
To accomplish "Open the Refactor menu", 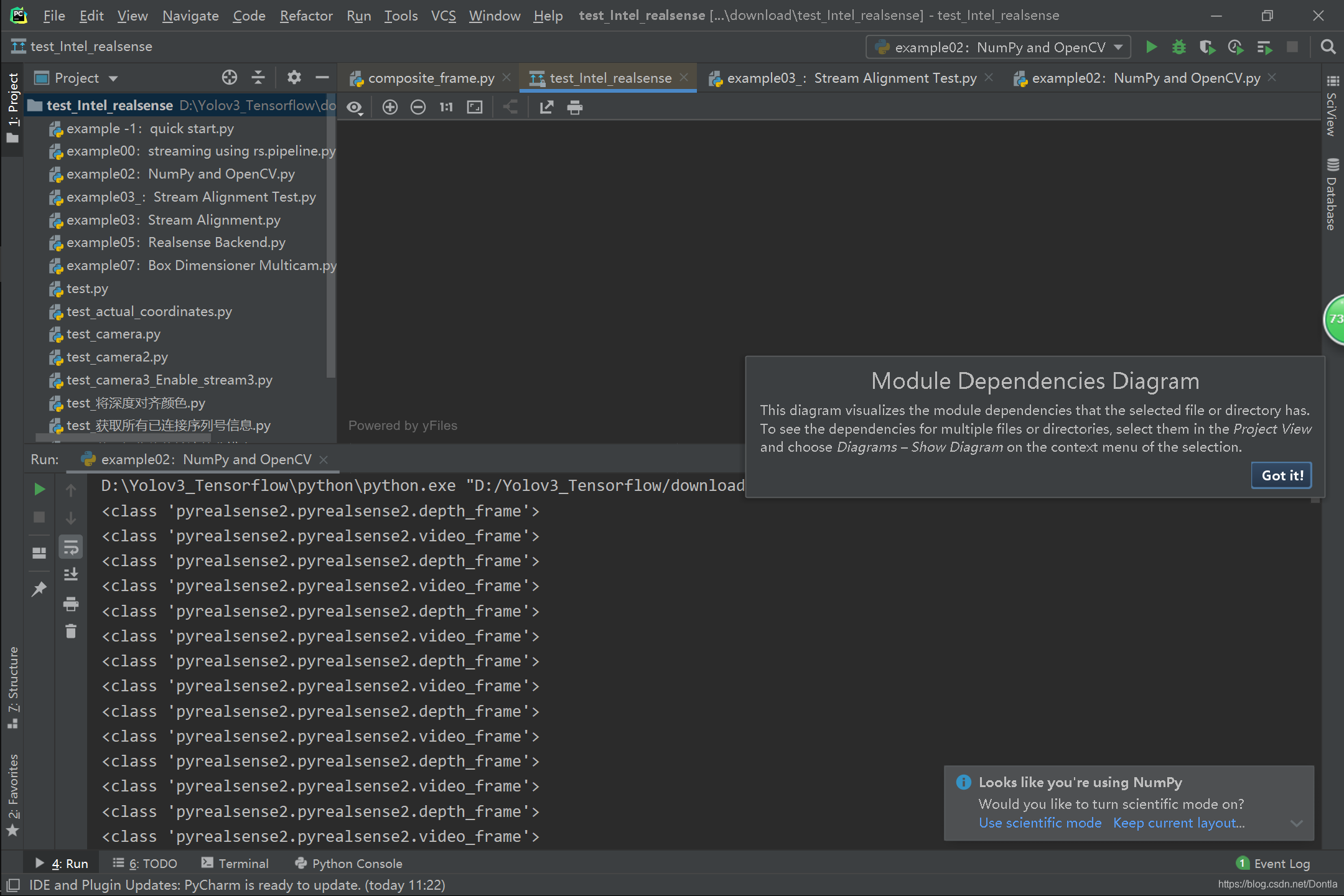I will [306, 16].
